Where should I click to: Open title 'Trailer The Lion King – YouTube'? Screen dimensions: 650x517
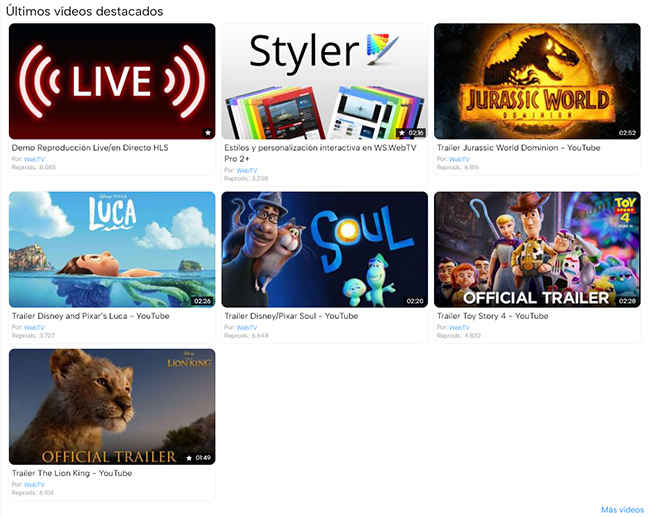click(x=72, y=473)
